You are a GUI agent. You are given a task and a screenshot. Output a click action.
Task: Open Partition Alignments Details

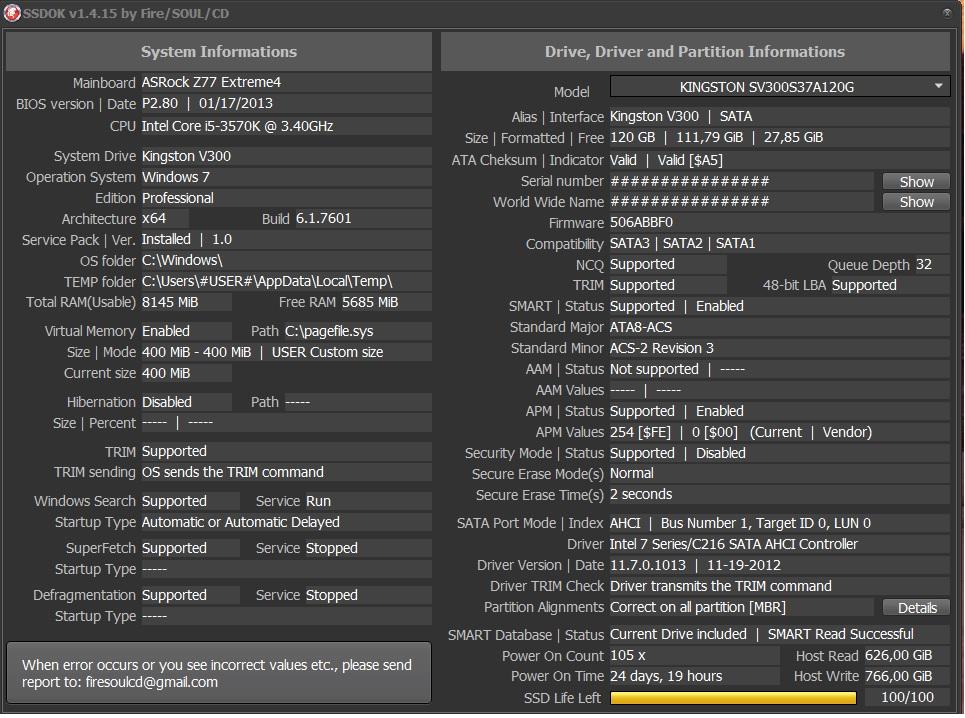tap(916, 608)
